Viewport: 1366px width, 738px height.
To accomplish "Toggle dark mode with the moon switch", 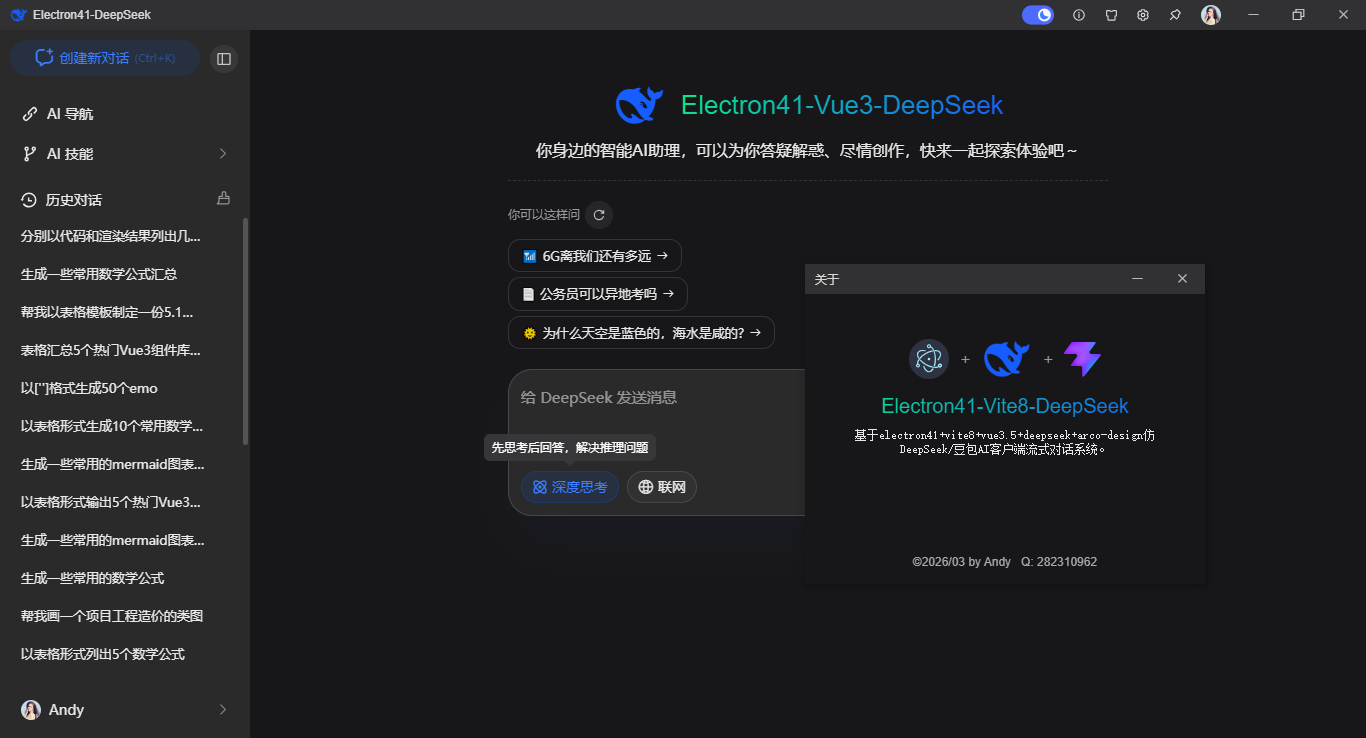I will 1038,15.
